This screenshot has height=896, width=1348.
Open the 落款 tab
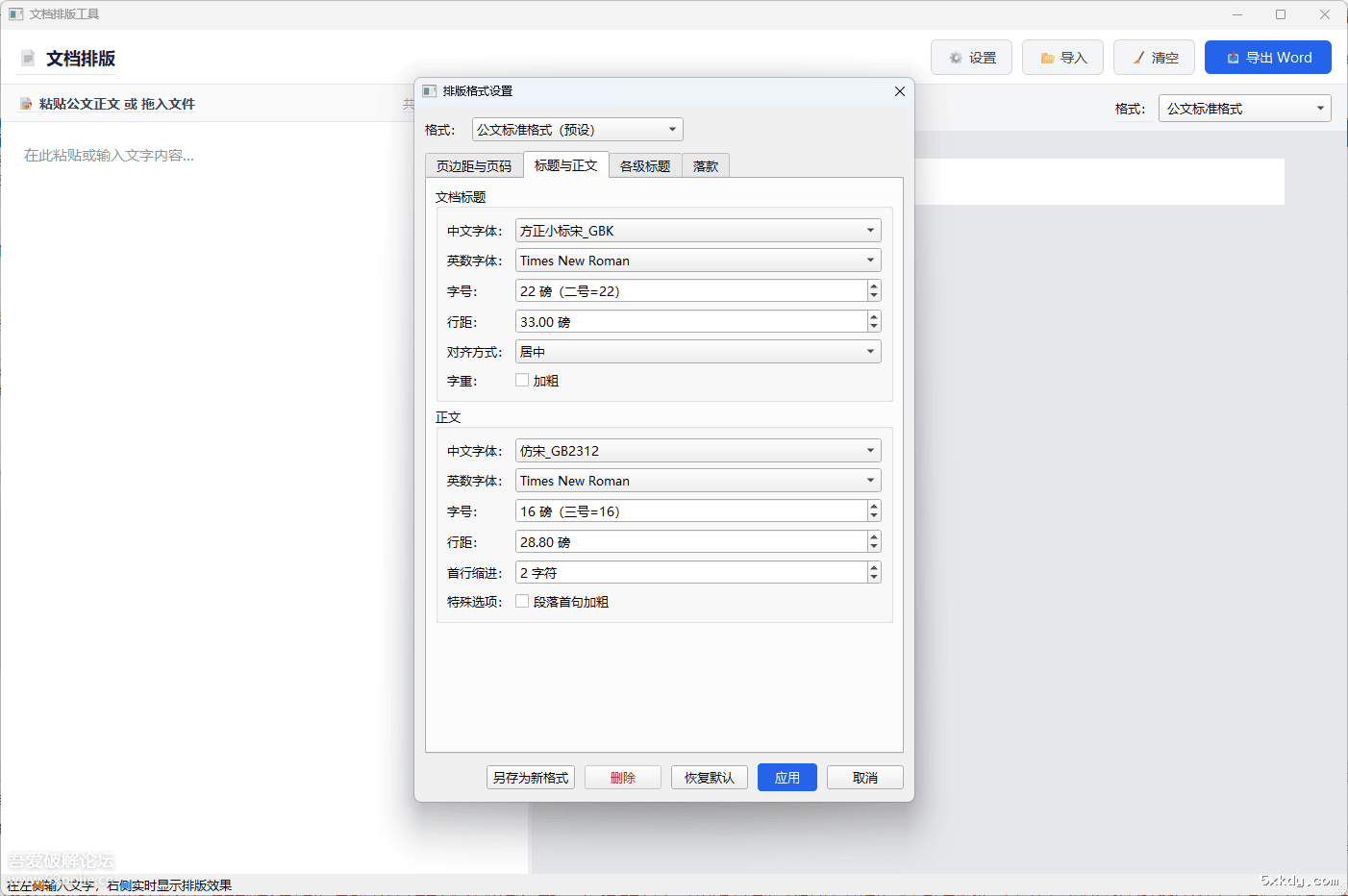tap(706, 165)
